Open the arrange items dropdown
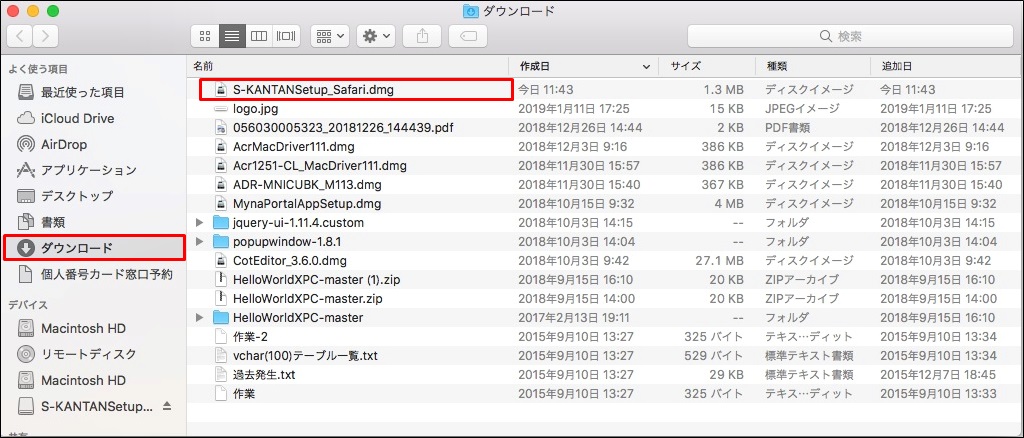The image size is (1024, 438). [330, 36]
